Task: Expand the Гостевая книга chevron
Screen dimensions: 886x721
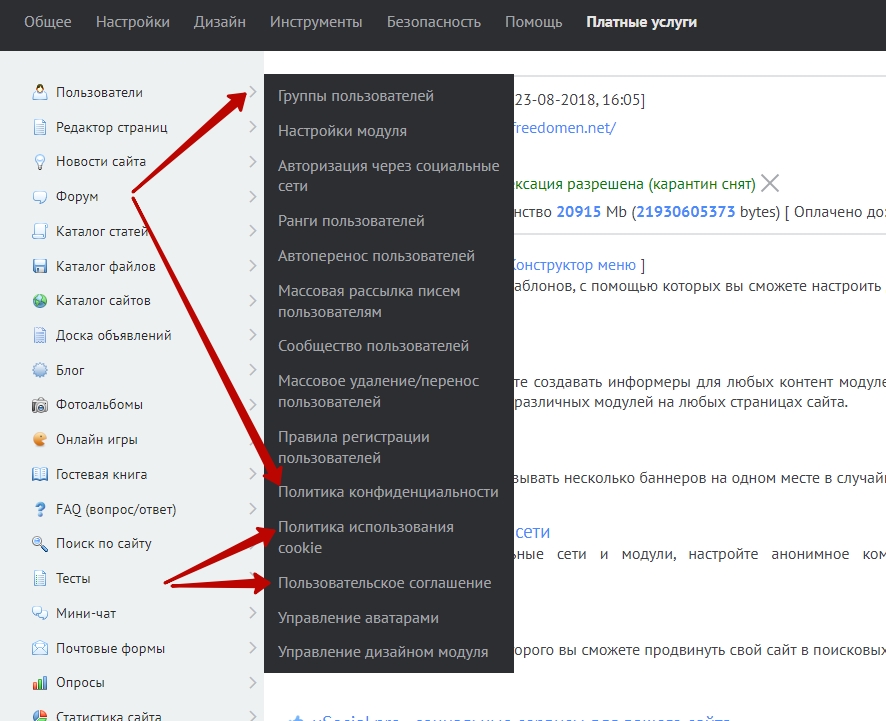Action: 252,474
